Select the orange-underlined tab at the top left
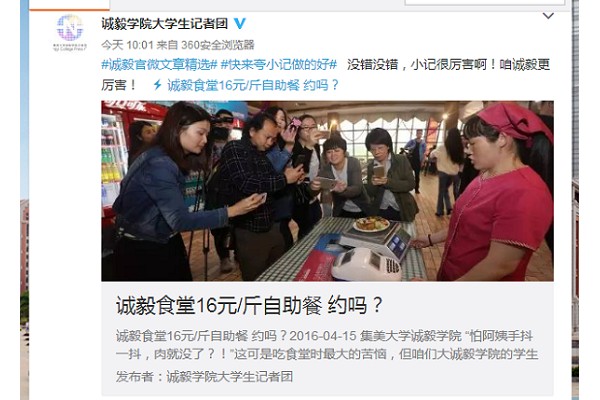 (x=69, y=5)
